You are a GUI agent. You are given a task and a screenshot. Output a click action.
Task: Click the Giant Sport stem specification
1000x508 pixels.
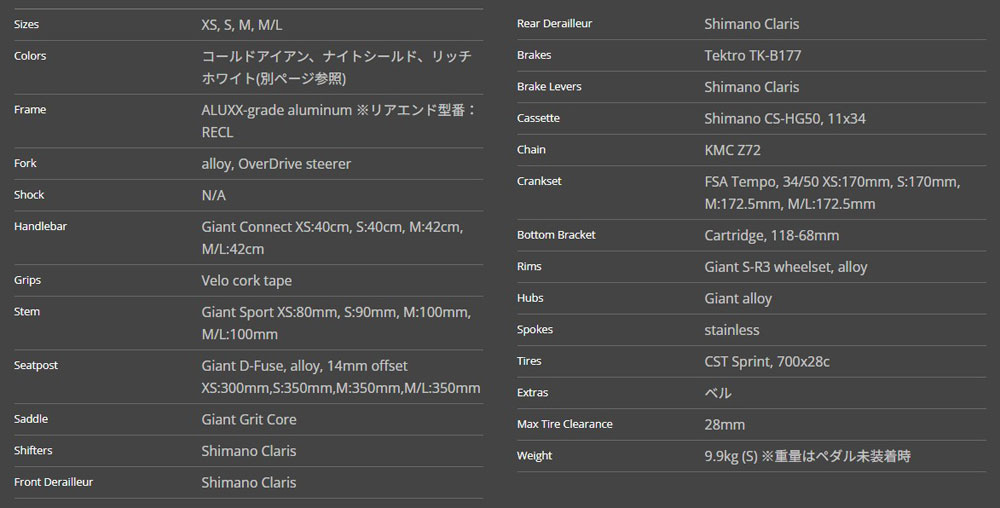tap(335, 323)
